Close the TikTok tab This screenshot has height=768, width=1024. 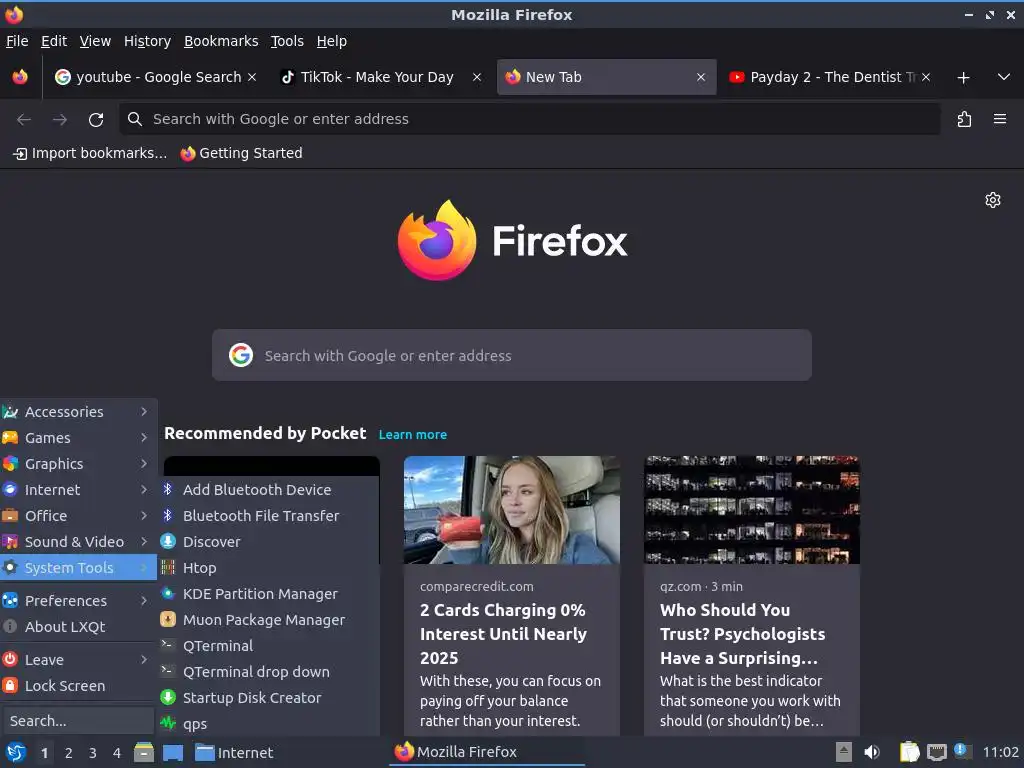[477, 77]
